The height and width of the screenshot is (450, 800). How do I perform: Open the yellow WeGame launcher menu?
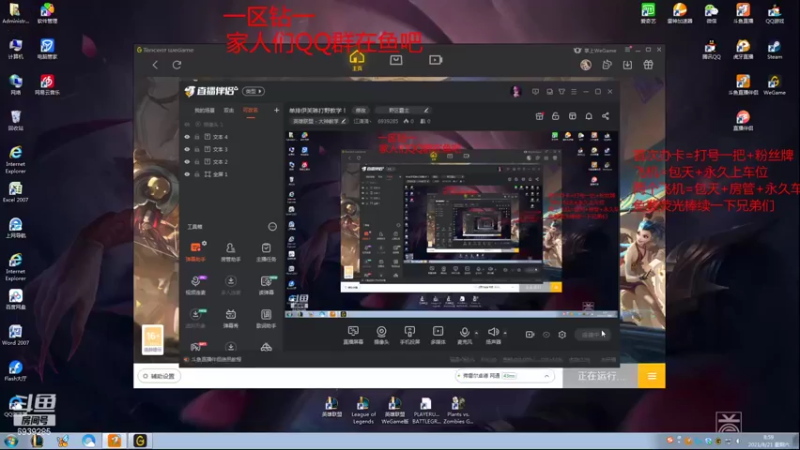(652, 376)
